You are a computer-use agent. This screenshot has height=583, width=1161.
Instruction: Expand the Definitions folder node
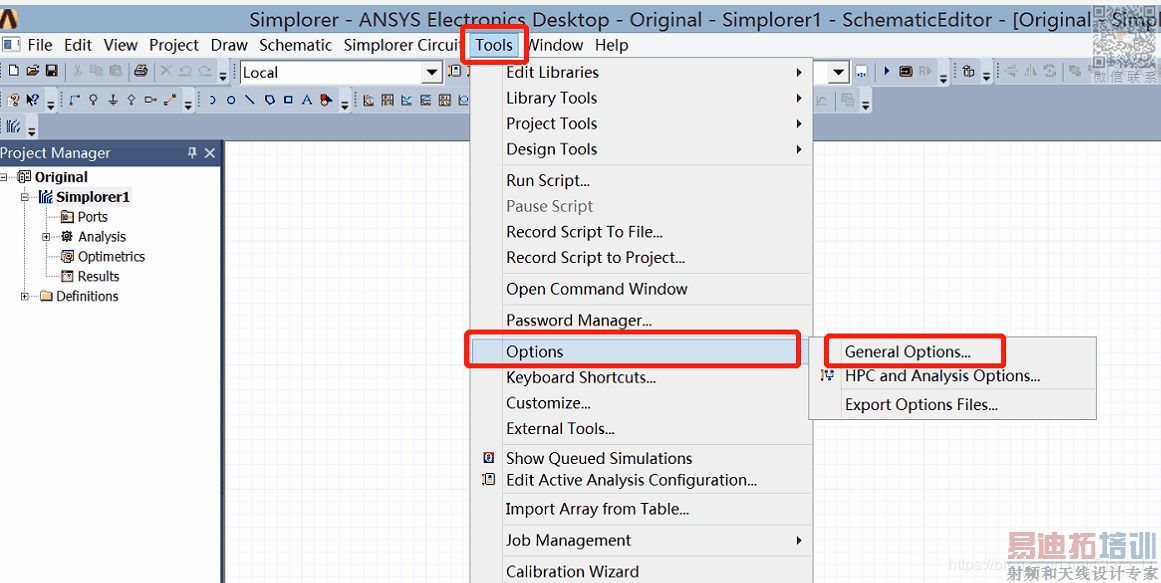[24, 296]
